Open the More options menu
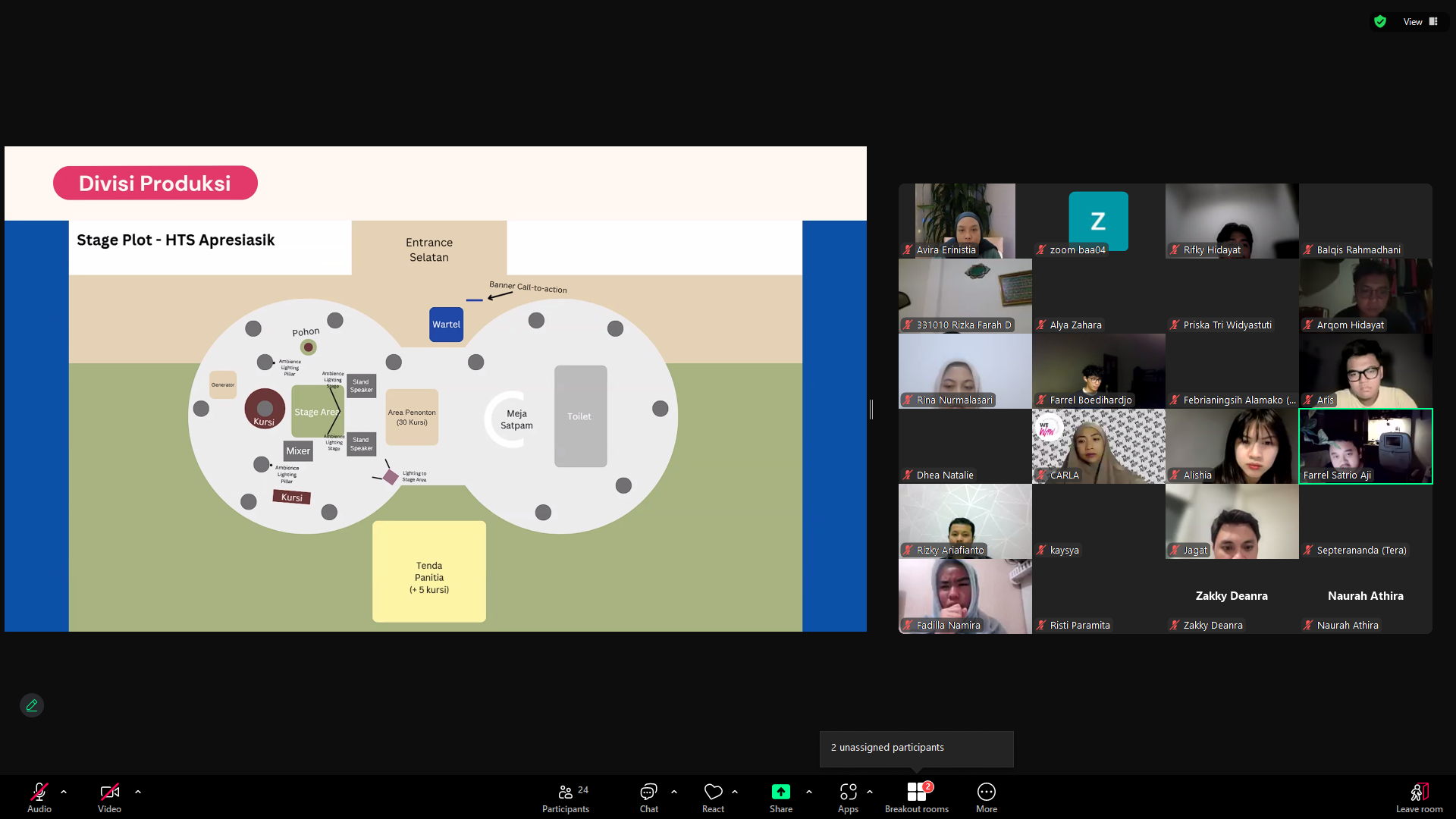 pyautogui.click(x=987, y=797)
